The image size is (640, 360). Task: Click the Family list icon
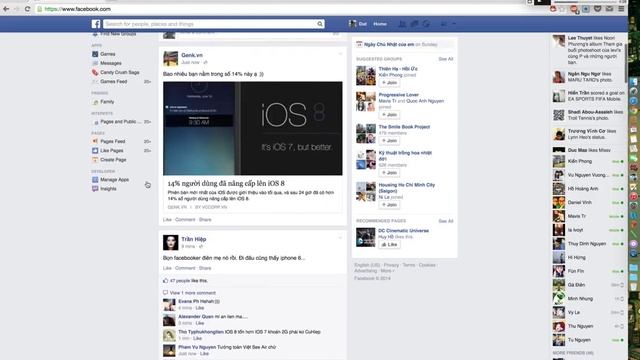point(95,102)
